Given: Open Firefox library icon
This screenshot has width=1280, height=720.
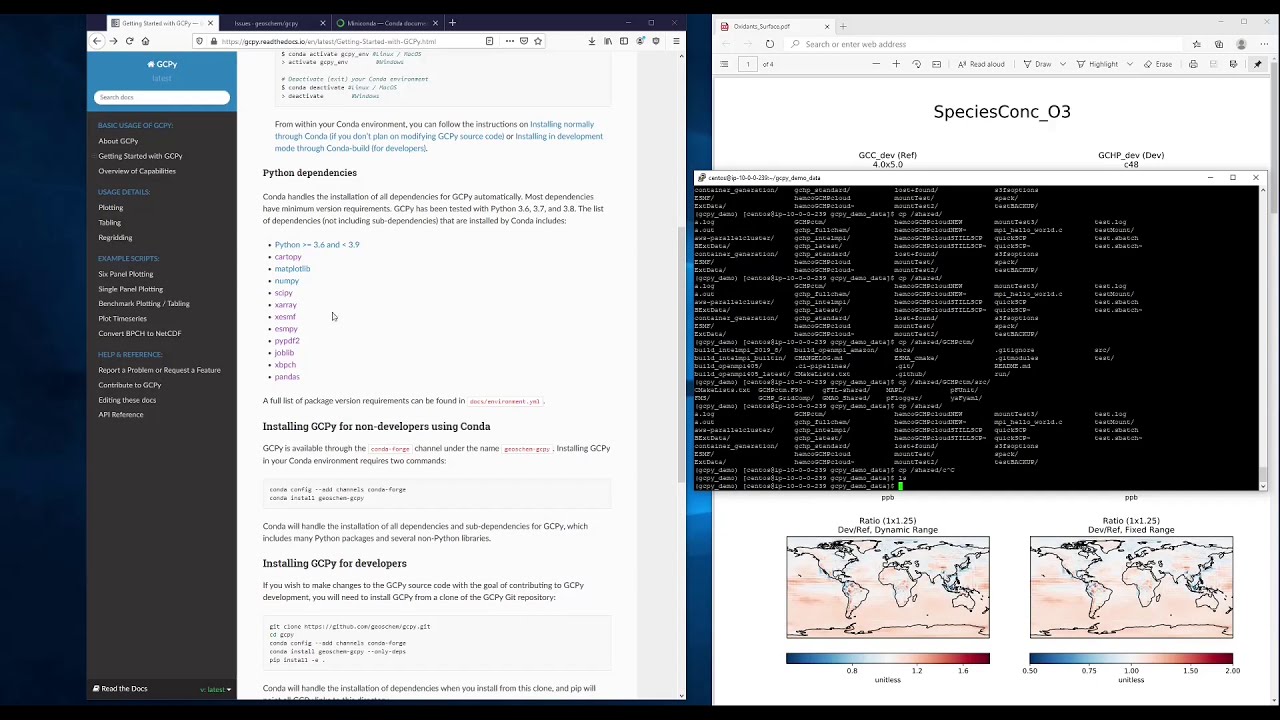Looking at the screenshot, I should (x=607, y=41).
